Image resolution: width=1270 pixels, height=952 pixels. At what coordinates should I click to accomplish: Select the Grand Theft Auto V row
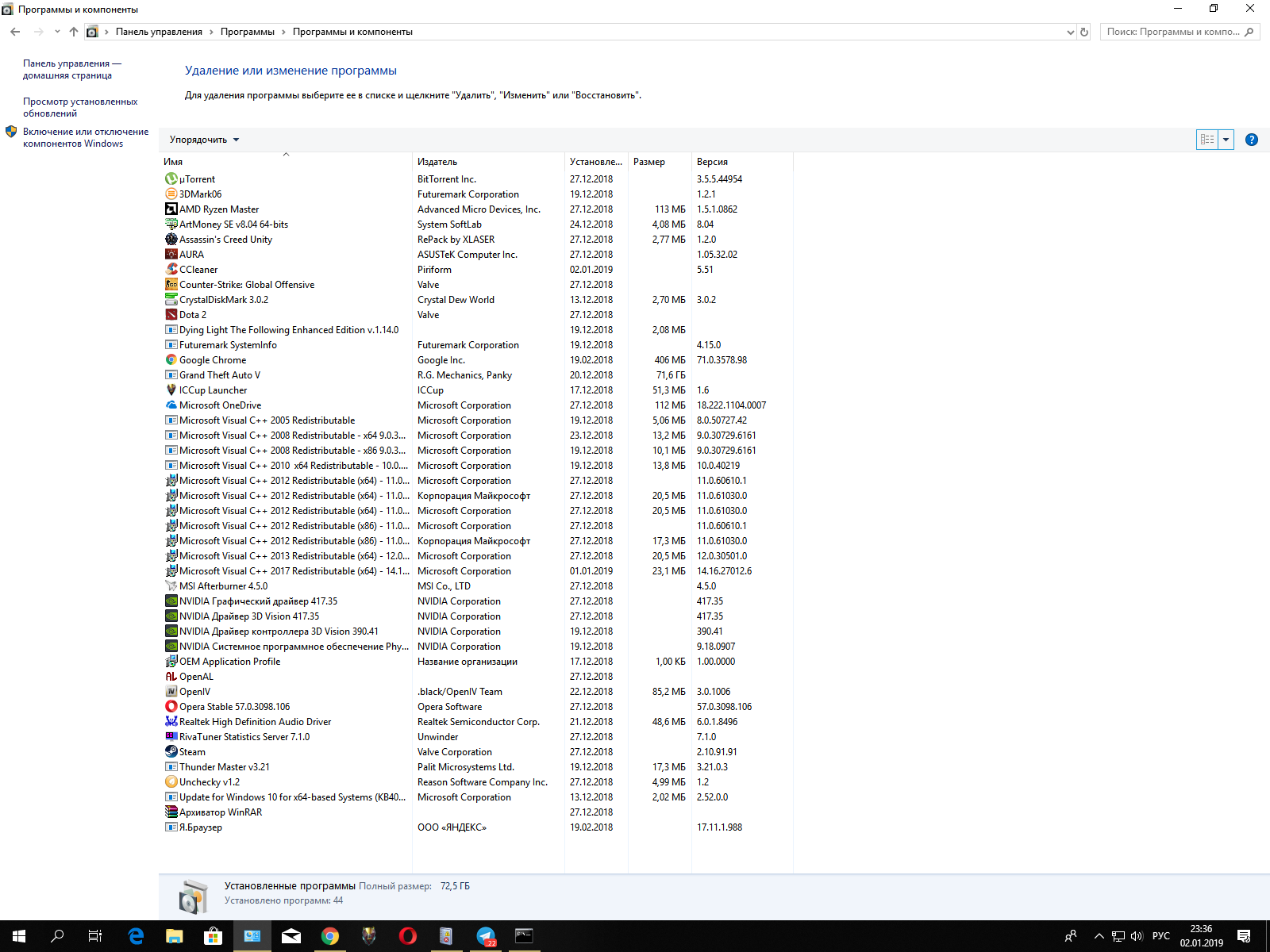[x=478, y=375]
